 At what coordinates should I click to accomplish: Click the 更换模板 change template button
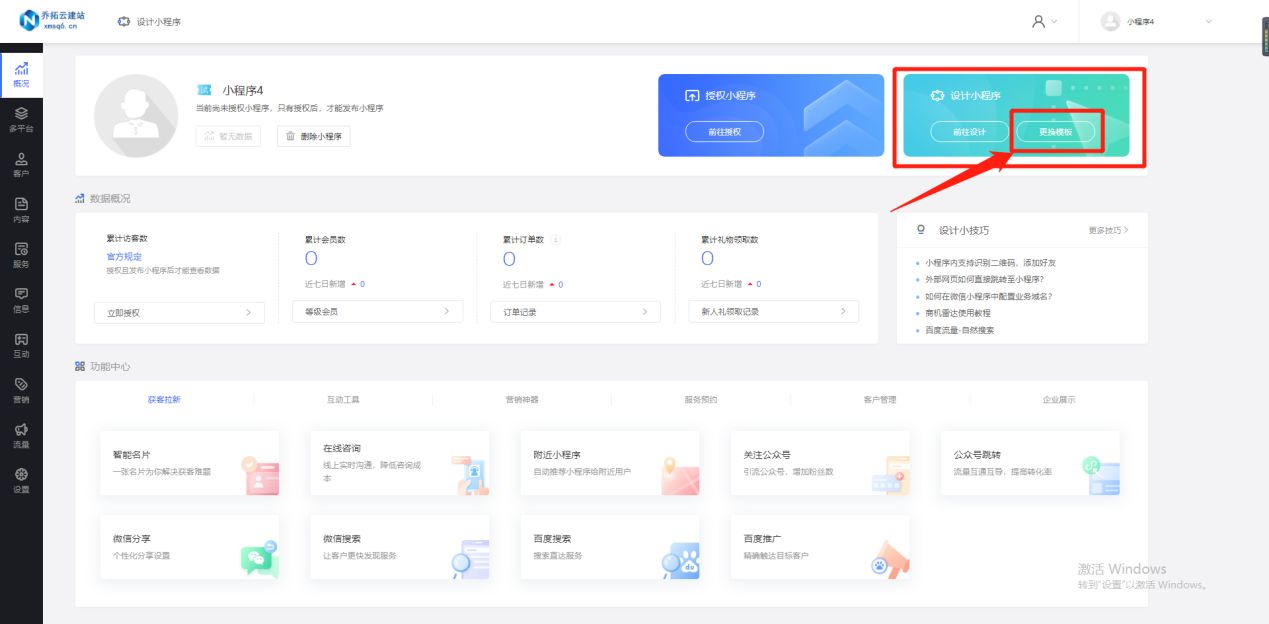(x=1057, y=131)
